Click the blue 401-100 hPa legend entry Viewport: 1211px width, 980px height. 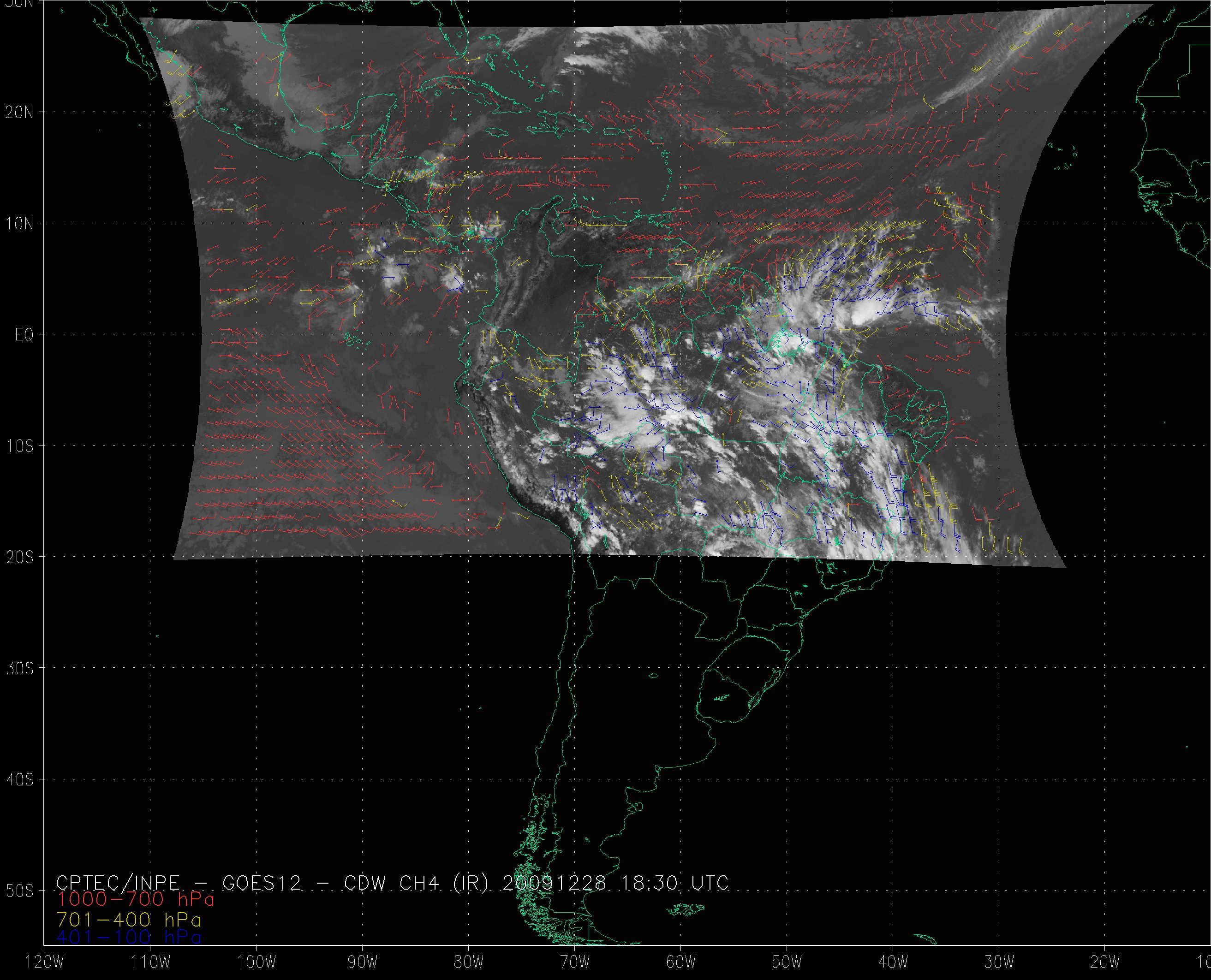129,937
